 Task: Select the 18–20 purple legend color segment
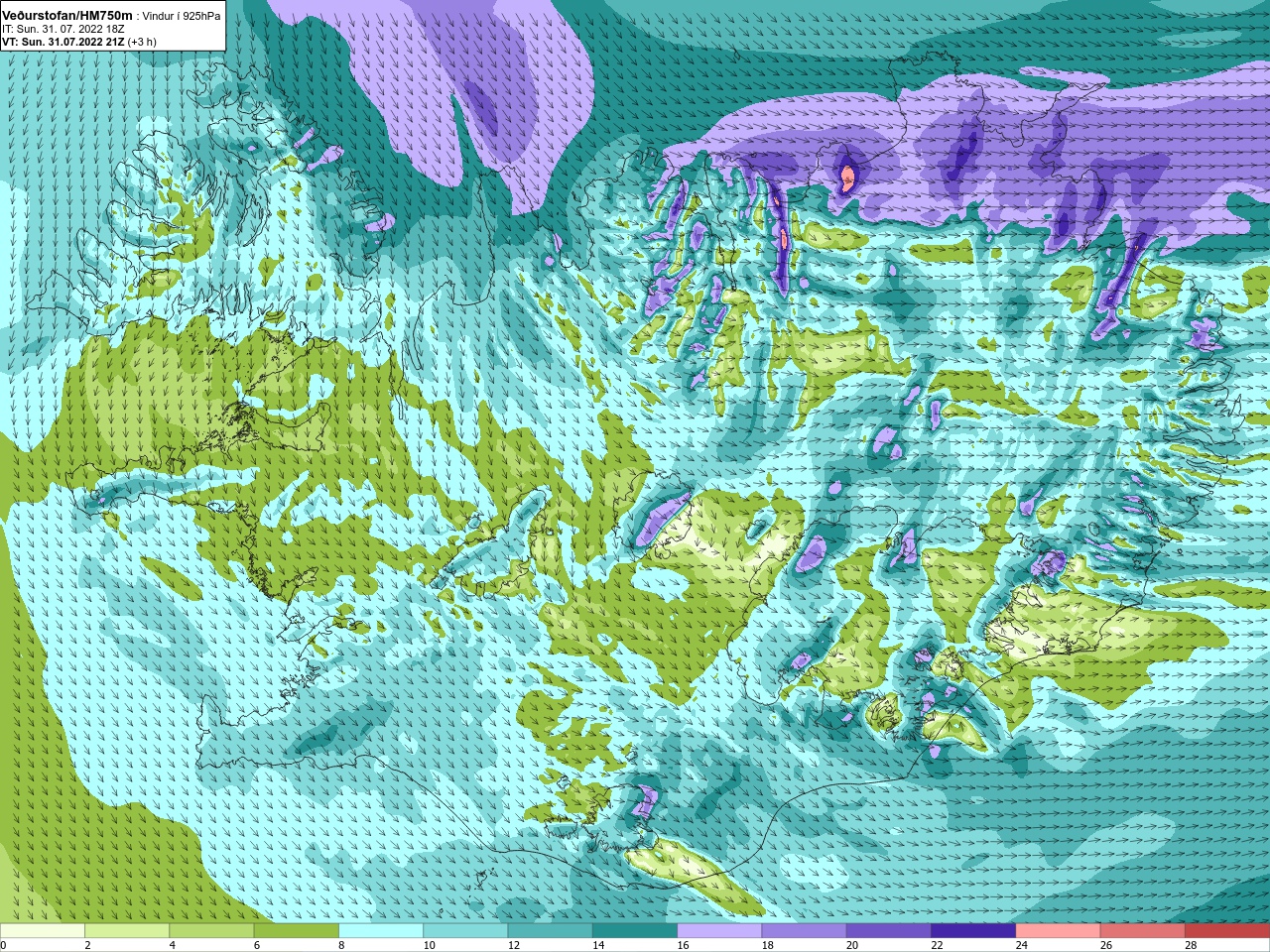(x=805, y=930)
